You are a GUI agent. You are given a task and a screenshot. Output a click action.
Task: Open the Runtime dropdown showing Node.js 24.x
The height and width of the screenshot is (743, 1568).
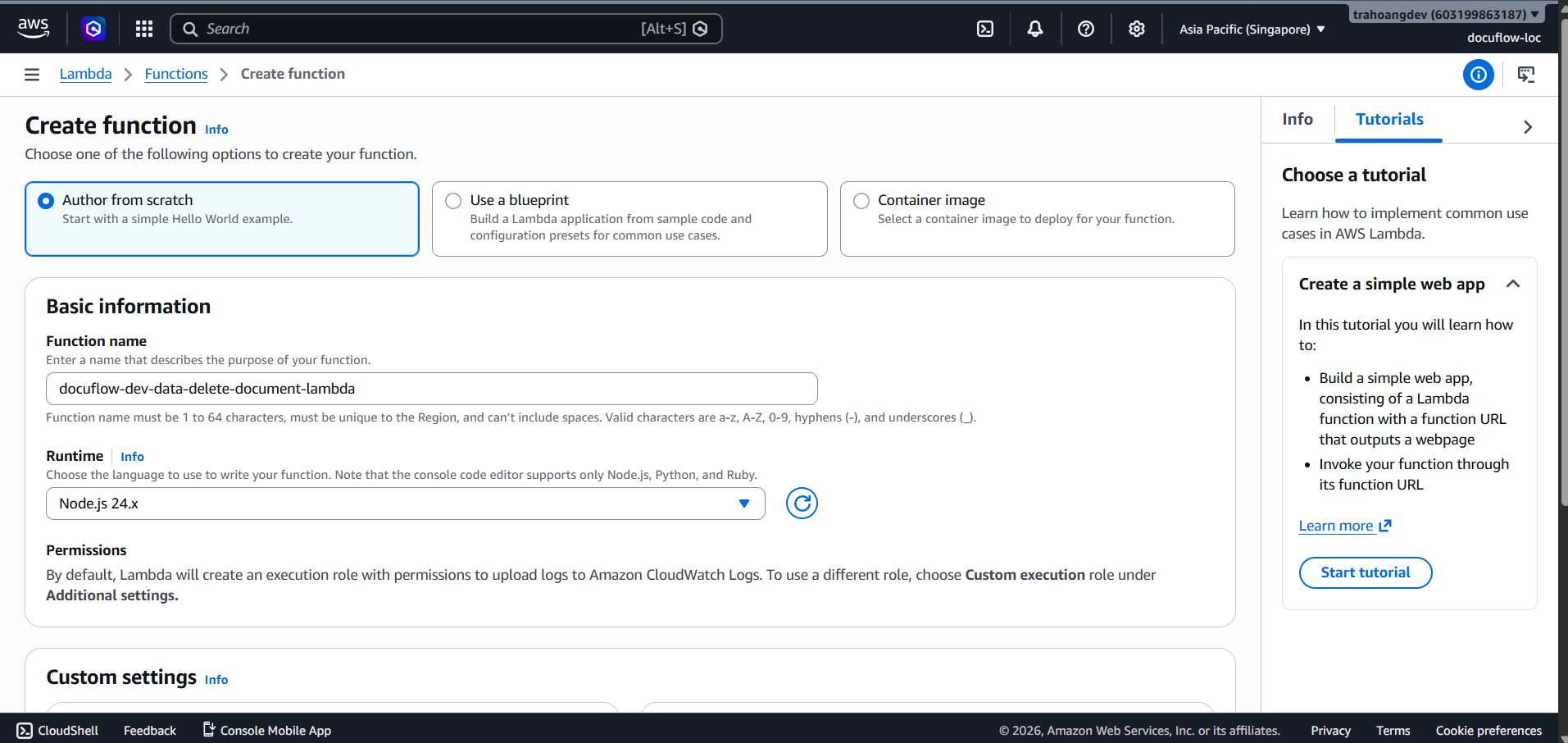(x=406, y=504)
